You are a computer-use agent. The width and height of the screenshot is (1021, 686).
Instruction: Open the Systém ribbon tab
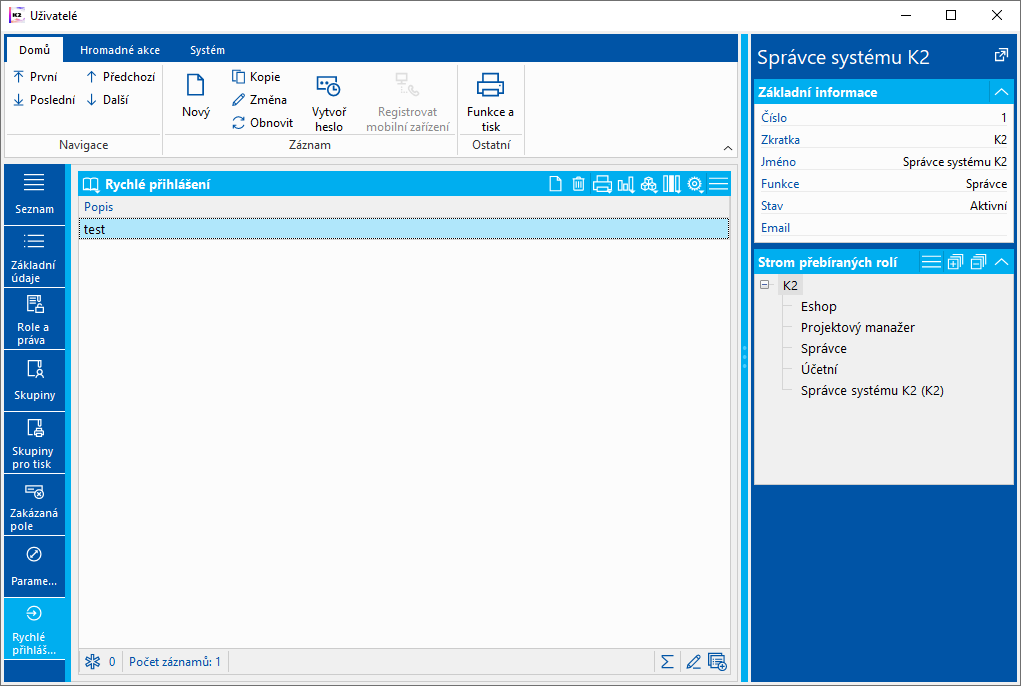click(207, 50)
